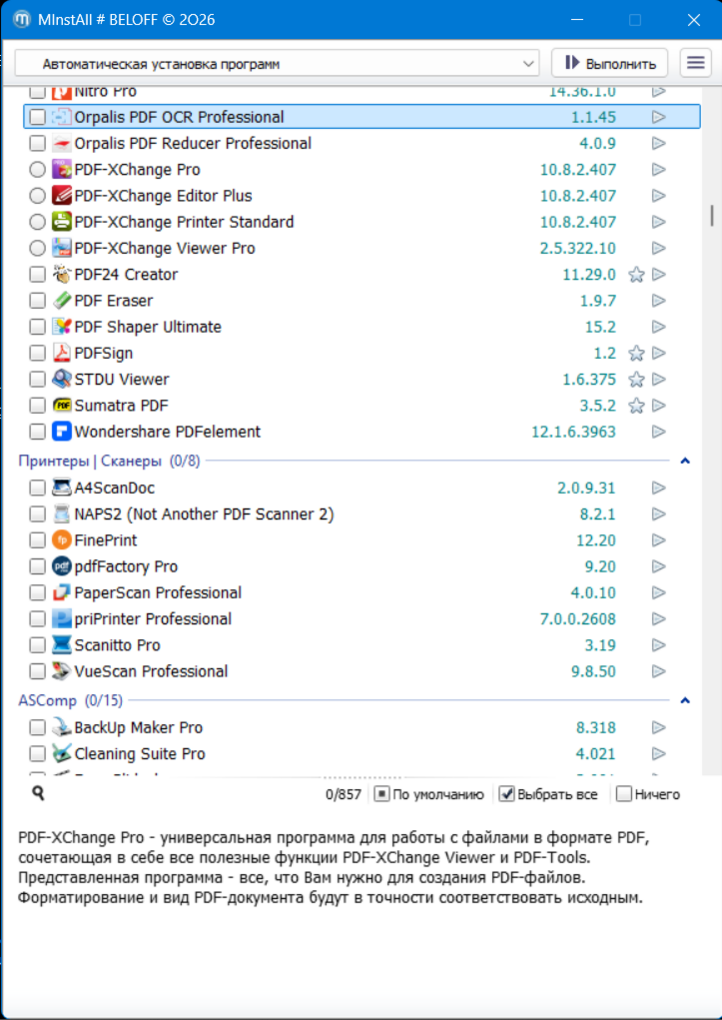Click the PDF Eraser icon
The height and width of the screenshot is (1020, 722).
[x=62, y=301]
